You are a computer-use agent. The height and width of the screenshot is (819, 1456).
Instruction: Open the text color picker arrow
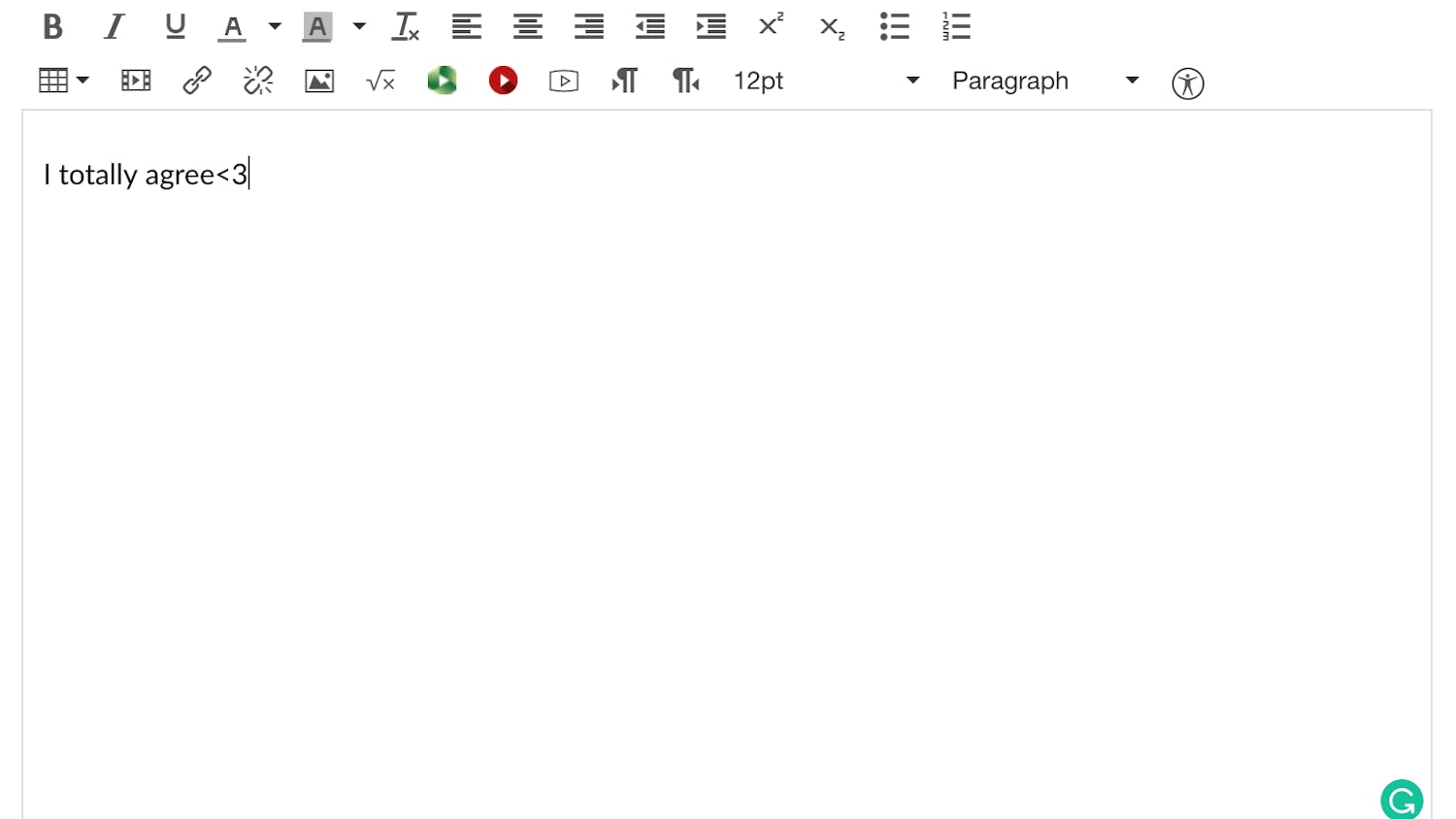pyautogui.click(x=275, y=26)
